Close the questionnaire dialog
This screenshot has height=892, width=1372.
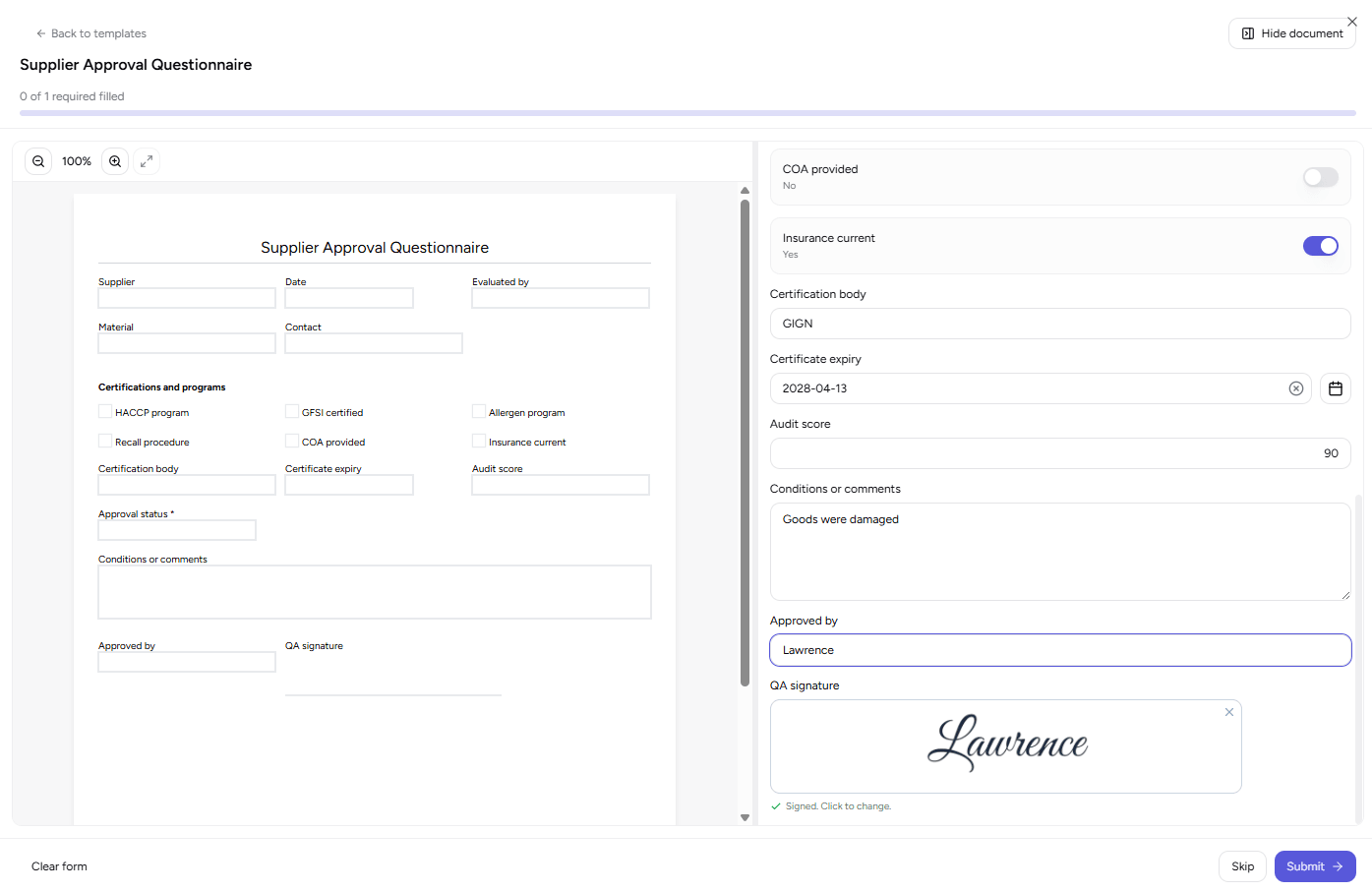1352,22
